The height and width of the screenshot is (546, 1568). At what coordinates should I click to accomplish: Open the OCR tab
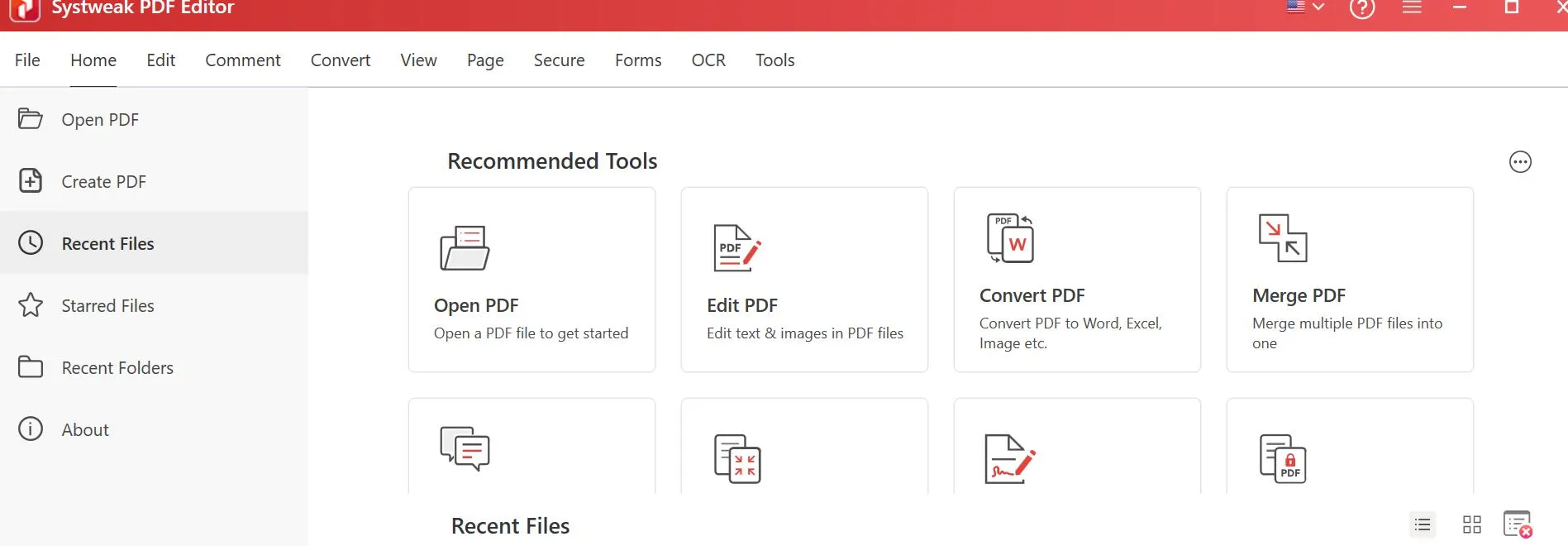click(x=708, y=60)
